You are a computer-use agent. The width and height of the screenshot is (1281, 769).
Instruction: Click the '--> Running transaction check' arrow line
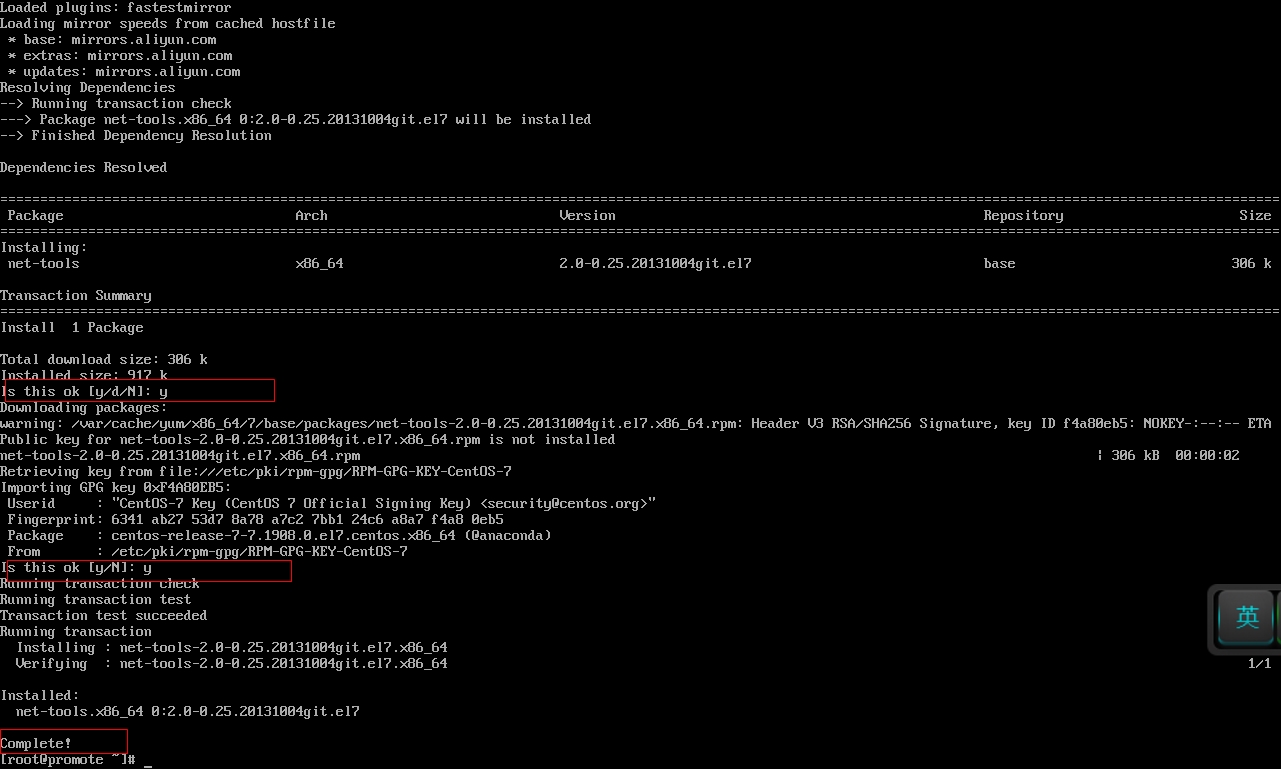point(116,103)
